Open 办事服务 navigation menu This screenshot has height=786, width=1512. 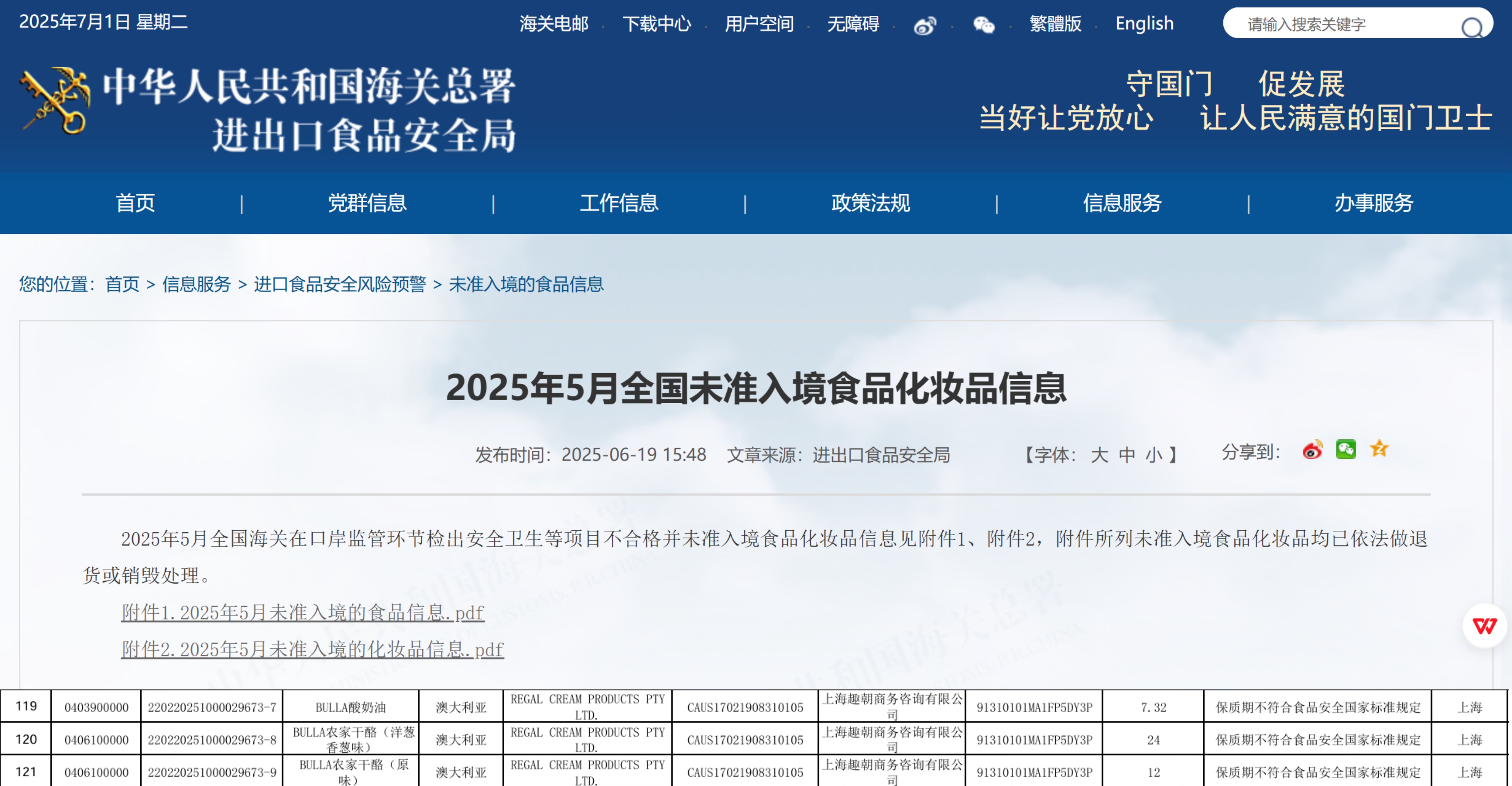(1373, 203)
